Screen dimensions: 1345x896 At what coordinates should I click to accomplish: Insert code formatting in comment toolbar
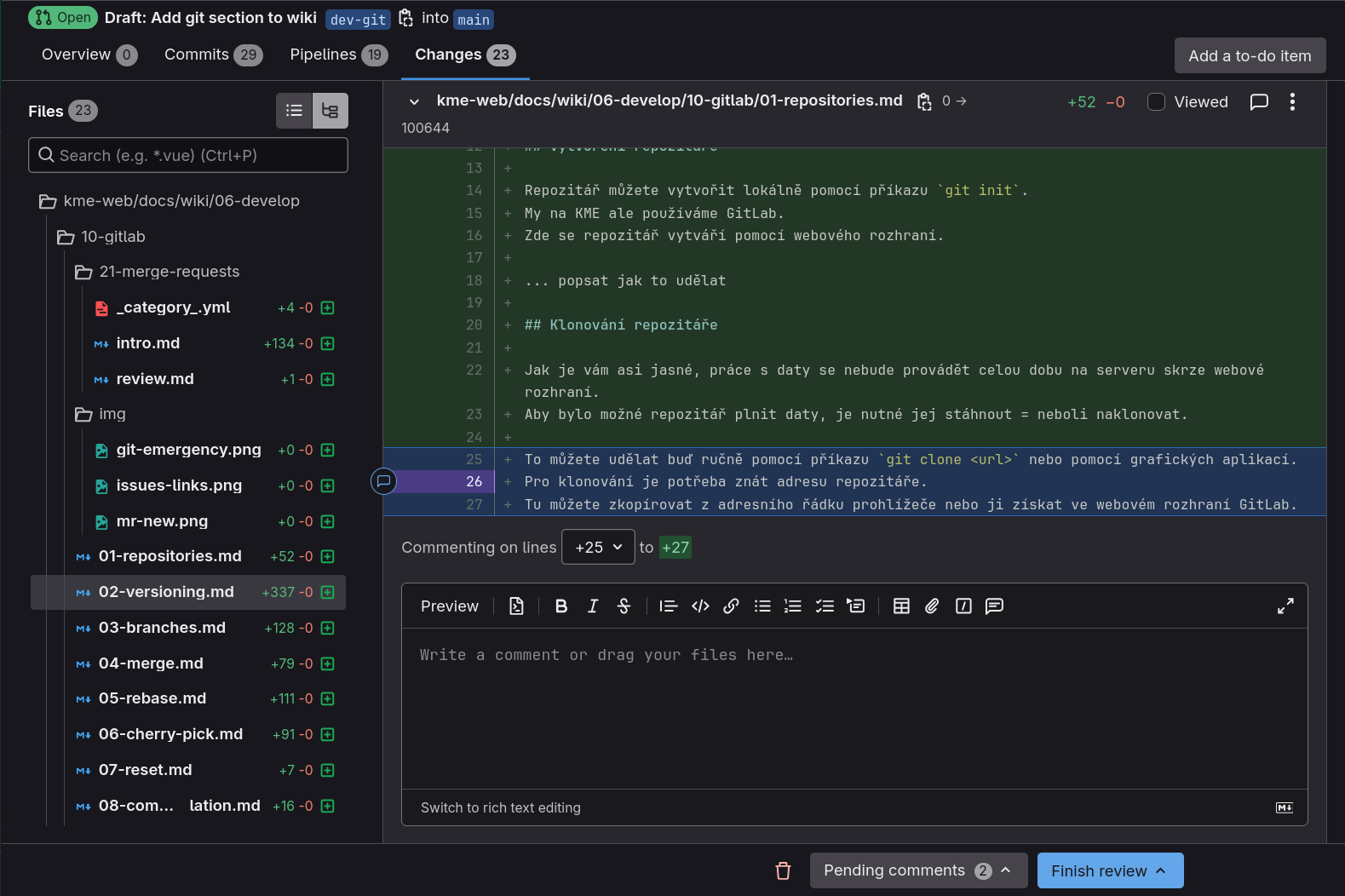pos(700,606)
